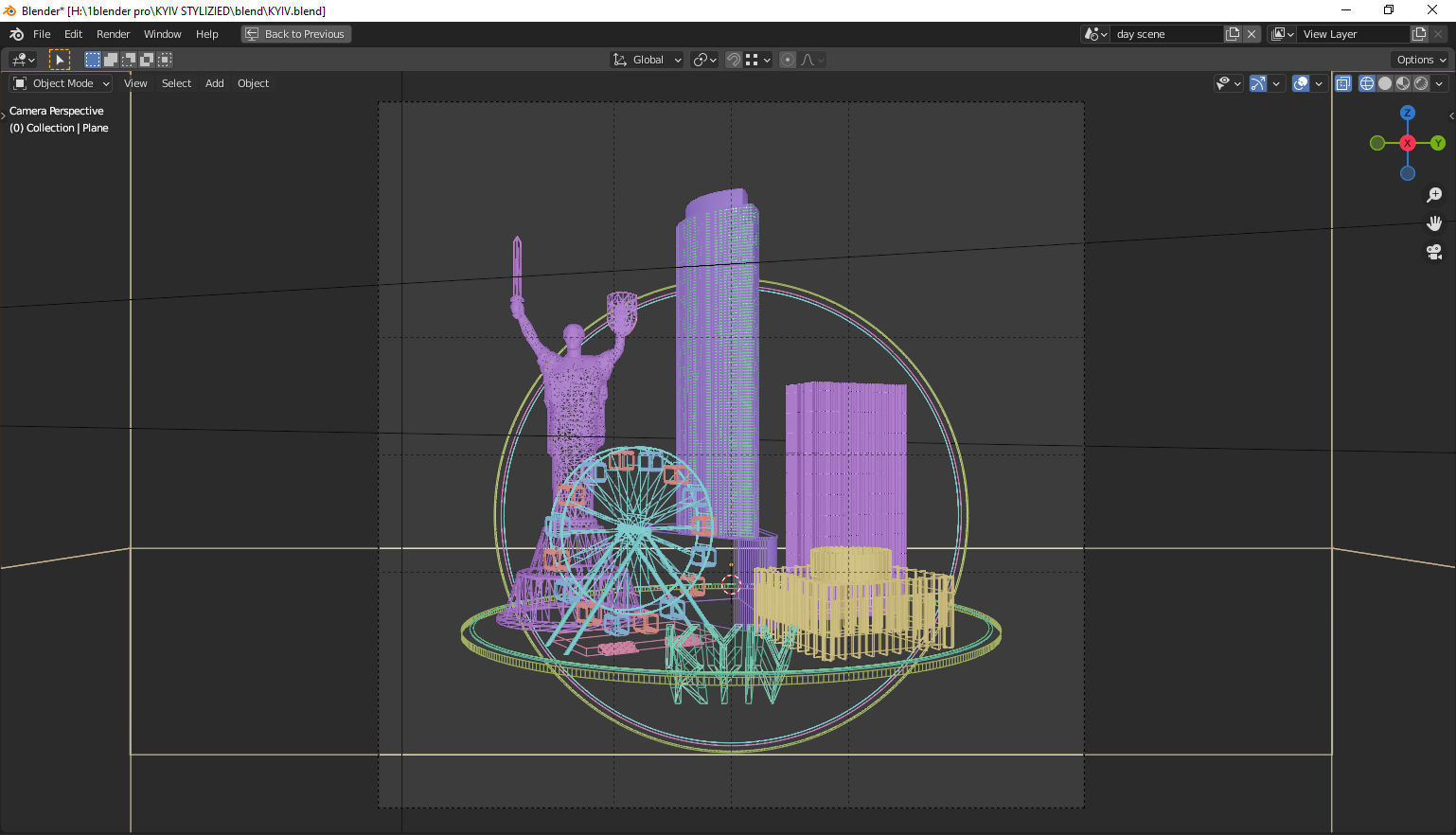Open the shading options dropdown arrow
The height and width of the screenshot is (835, 1456).
coord(1439,83)
